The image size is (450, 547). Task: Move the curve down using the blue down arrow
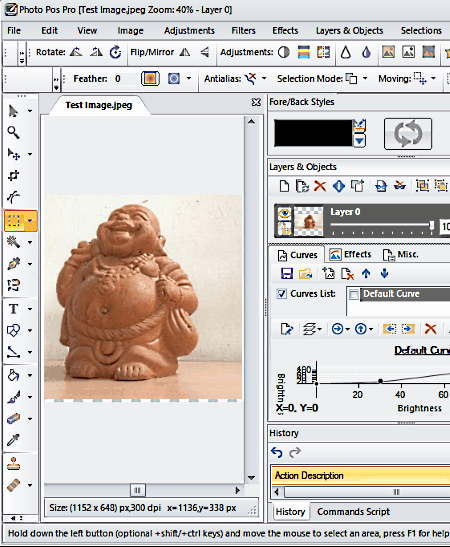point(385,274)
